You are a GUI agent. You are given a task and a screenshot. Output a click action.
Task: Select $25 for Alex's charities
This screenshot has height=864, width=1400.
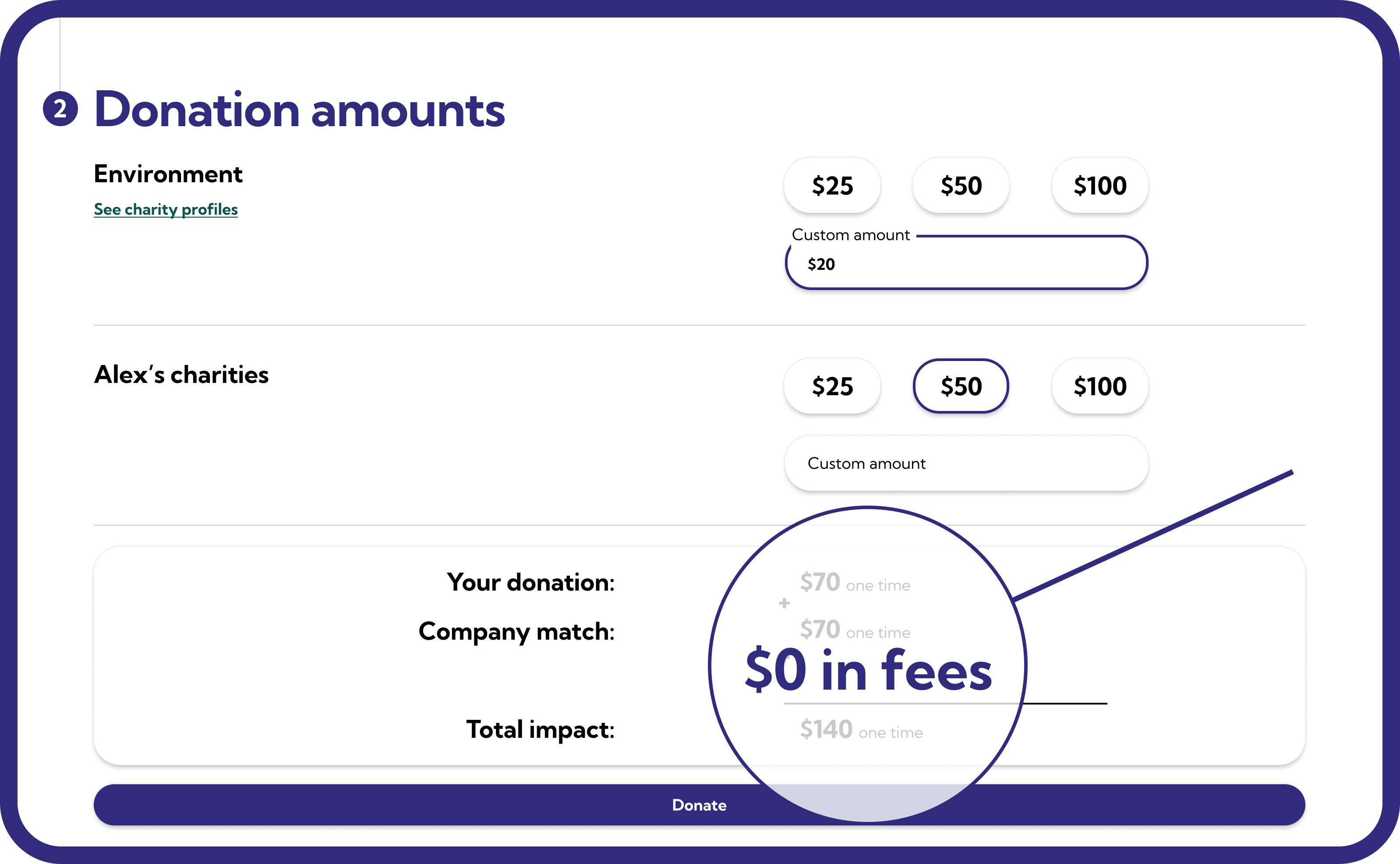point(832,386)
